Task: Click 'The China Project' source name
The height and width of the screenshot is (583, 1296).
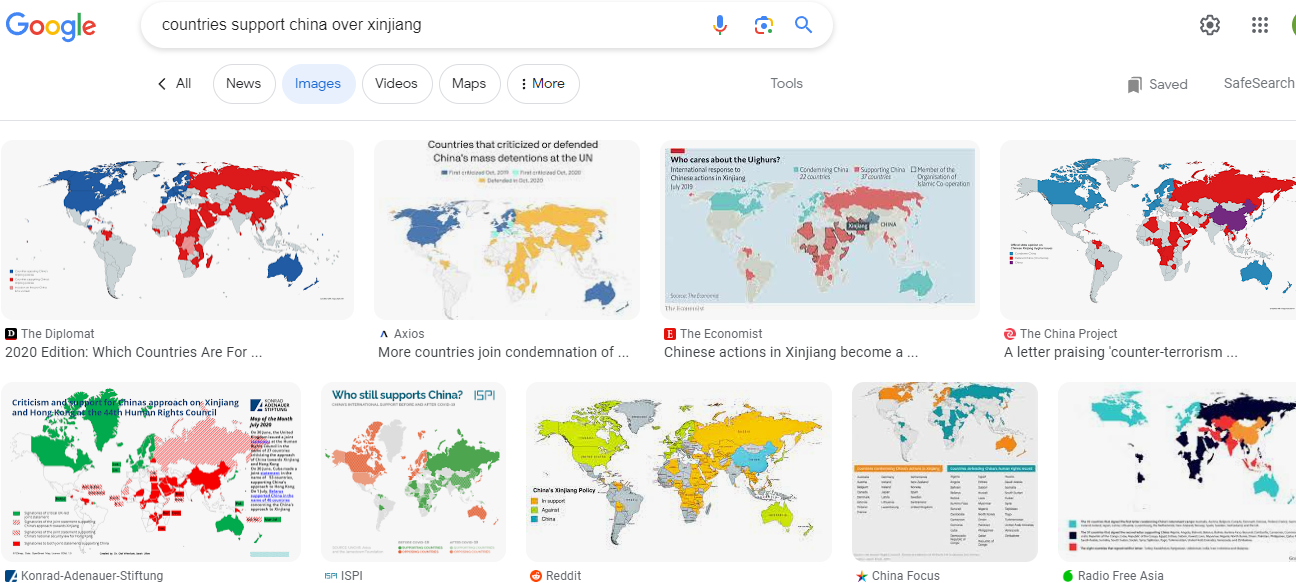Action: (1069, 334)
